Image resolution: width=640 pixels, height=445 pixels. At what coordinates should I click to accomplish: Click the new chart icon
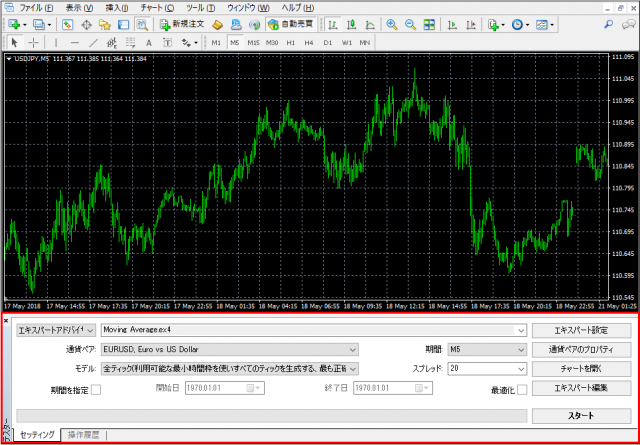(14, 24)
